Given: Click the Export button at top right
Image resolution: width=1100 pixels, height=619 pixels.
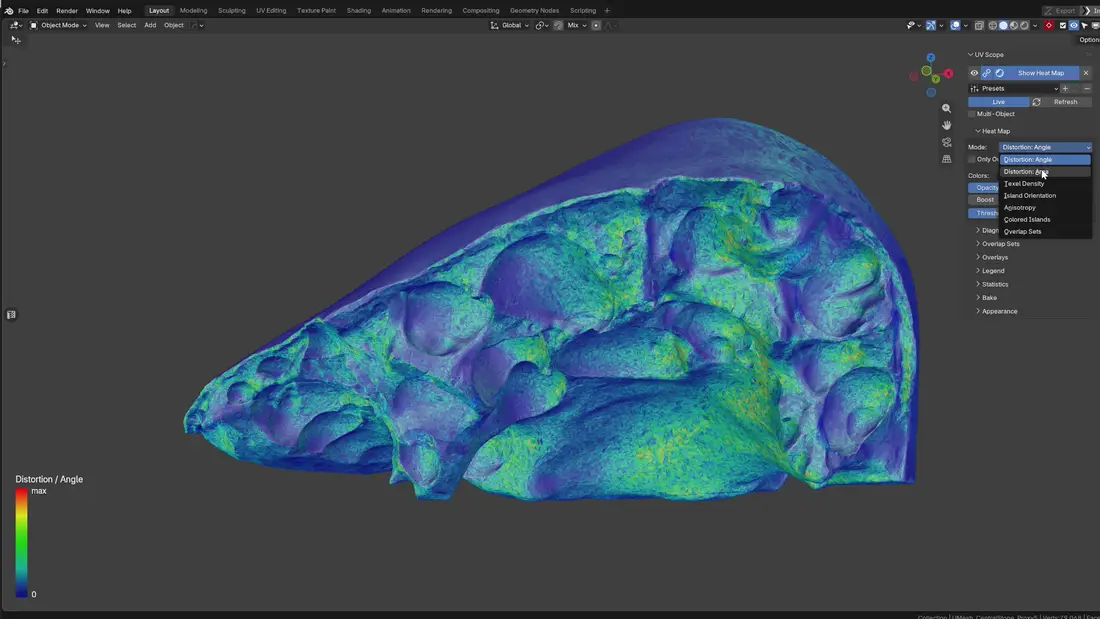Looking at the screenshot, I should 1061,11.
